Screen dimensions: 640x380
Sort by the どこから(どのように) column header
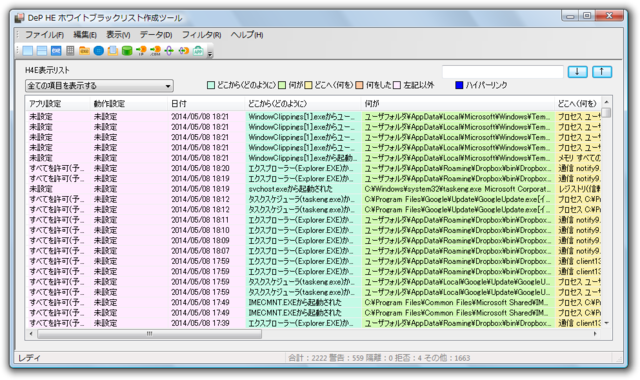click(x=302, y=104)
